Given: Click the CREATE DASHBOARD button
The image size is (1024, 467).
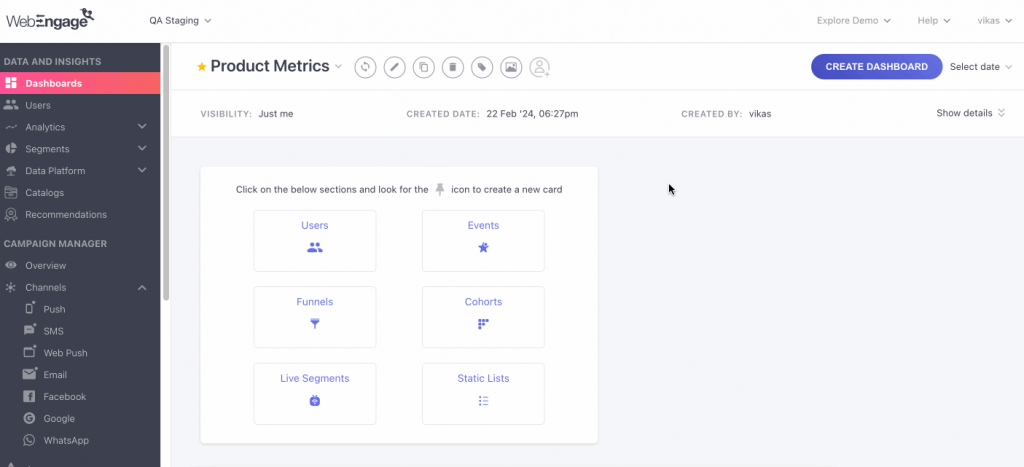Looking at the screenshot, I should [876, 67].
